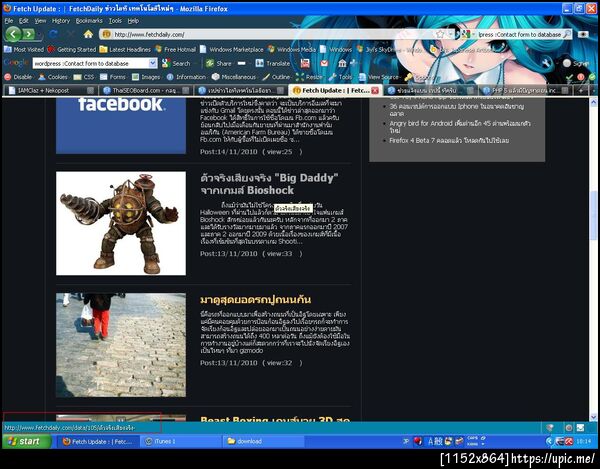
Task: Open the Windows Marketplace bookmark
Action: point(232,49)
